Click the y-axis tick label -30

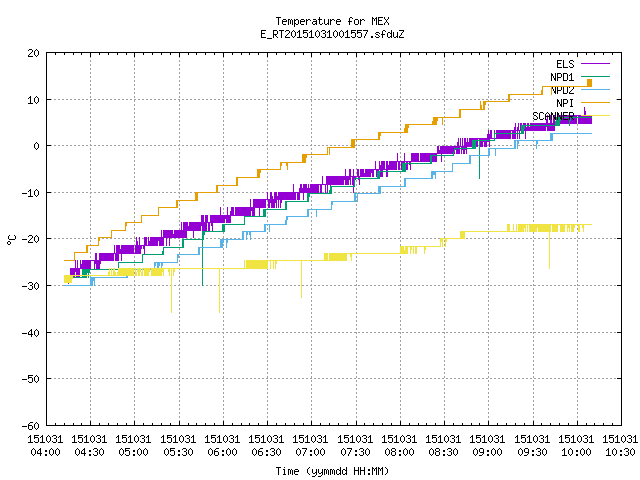point(31,286)
